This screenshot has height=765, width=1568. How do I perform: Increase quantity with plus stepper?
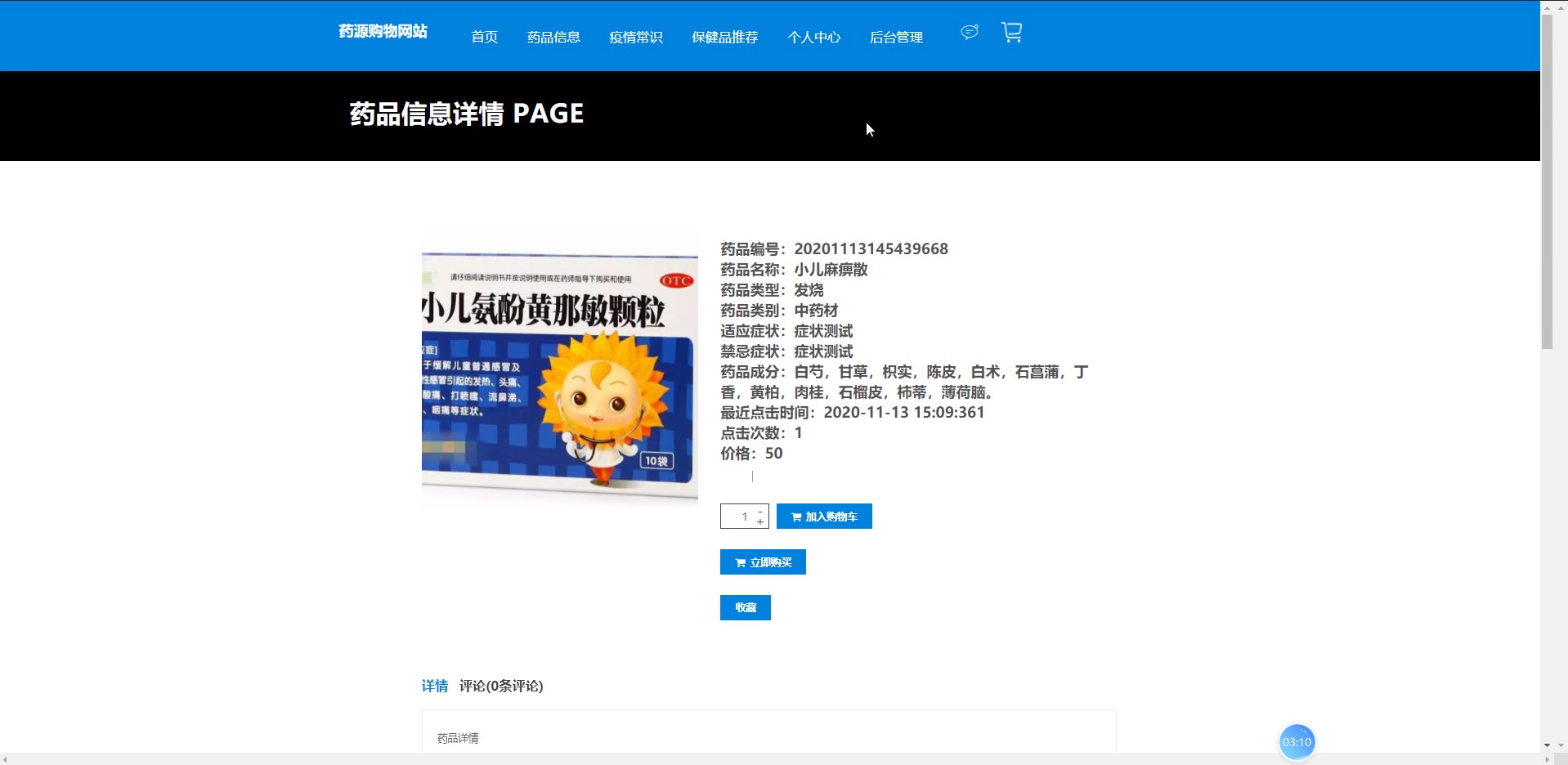(760, 521)
